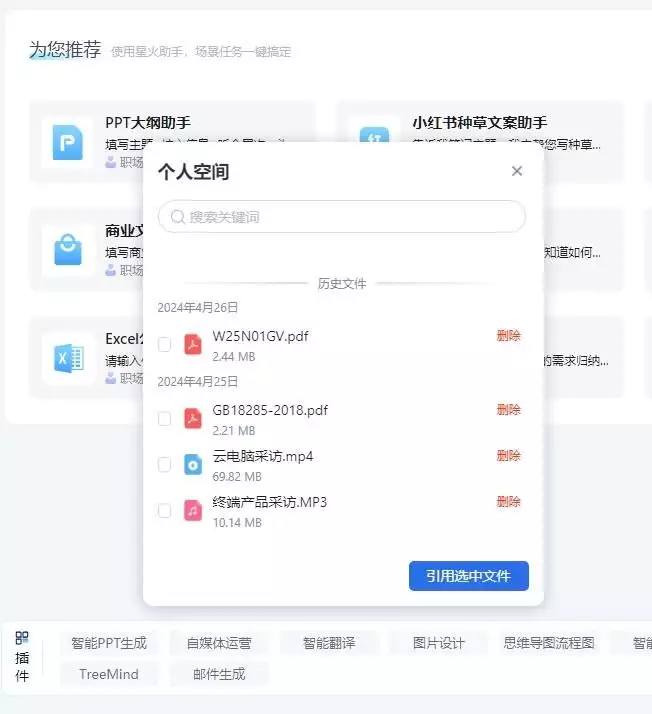Click the music icon of 终端产品采访.MP3
Viewport: 652px width, 714px height.
click(193, 510)
